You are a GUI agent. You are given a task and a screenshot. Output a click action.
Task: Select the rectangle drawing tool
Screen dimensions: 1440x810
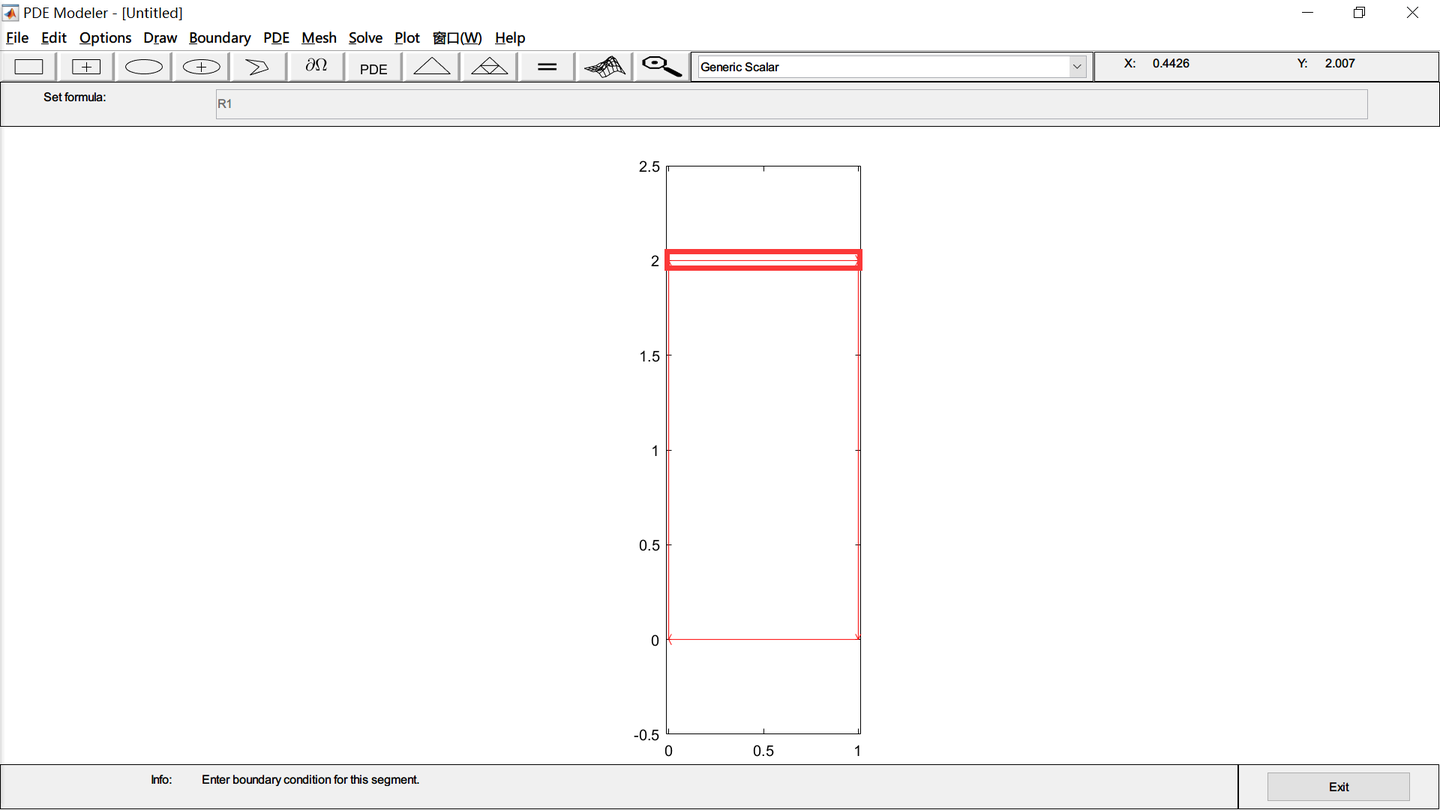[28, 65]
